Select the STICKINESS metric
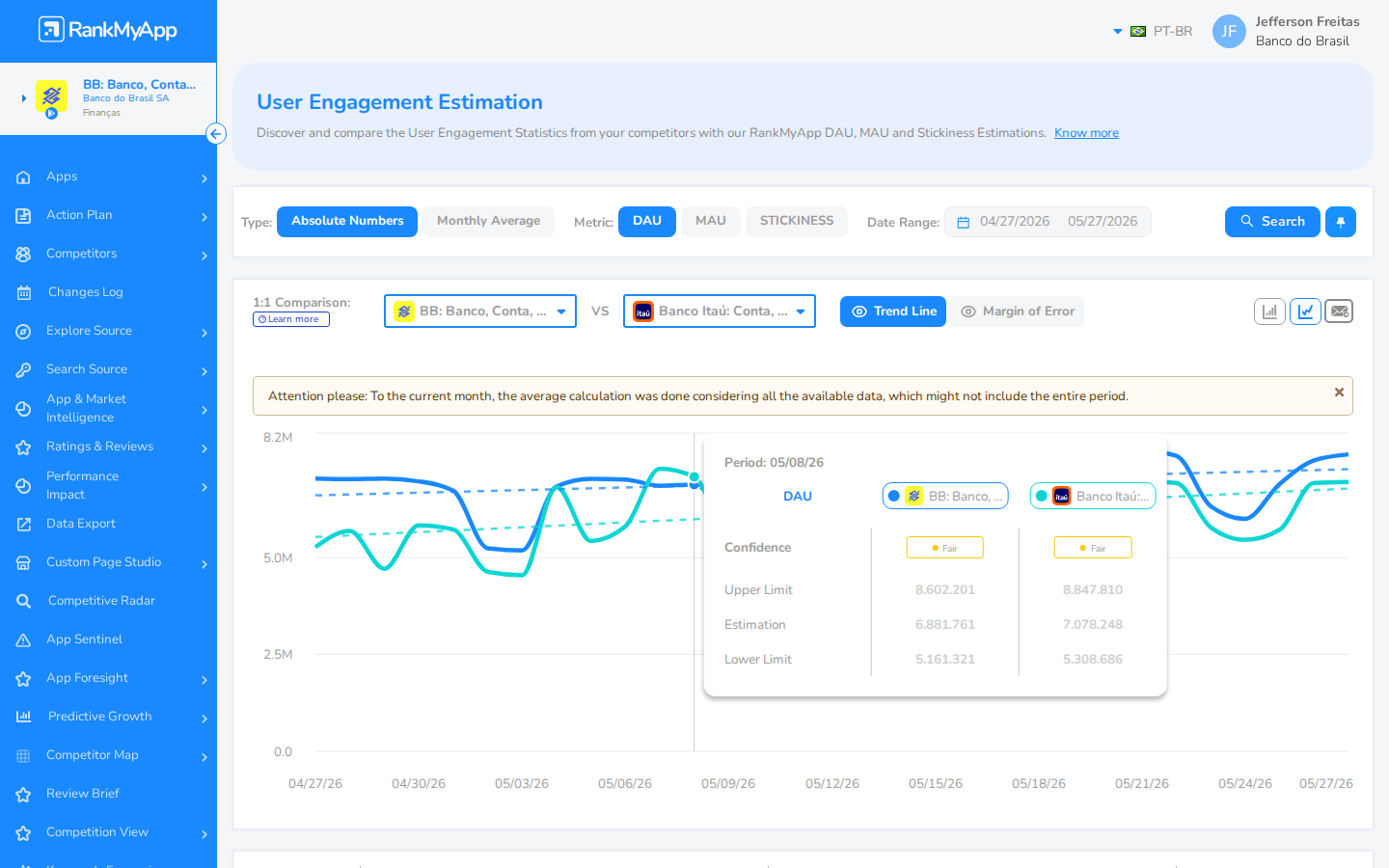This screenshot has height=868, width=1389. pyautogui.click(x=797, y=222)
